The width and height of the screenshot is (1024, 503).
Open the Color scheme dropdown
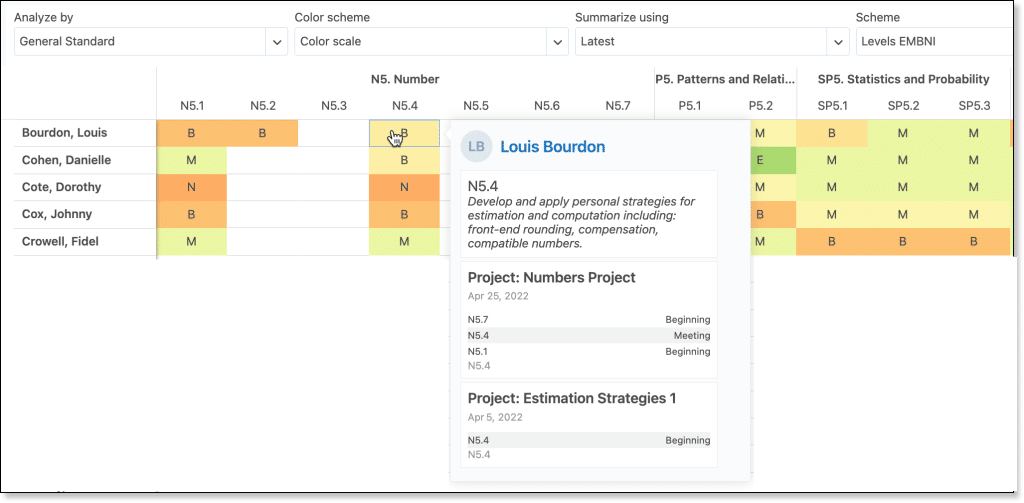432,42
